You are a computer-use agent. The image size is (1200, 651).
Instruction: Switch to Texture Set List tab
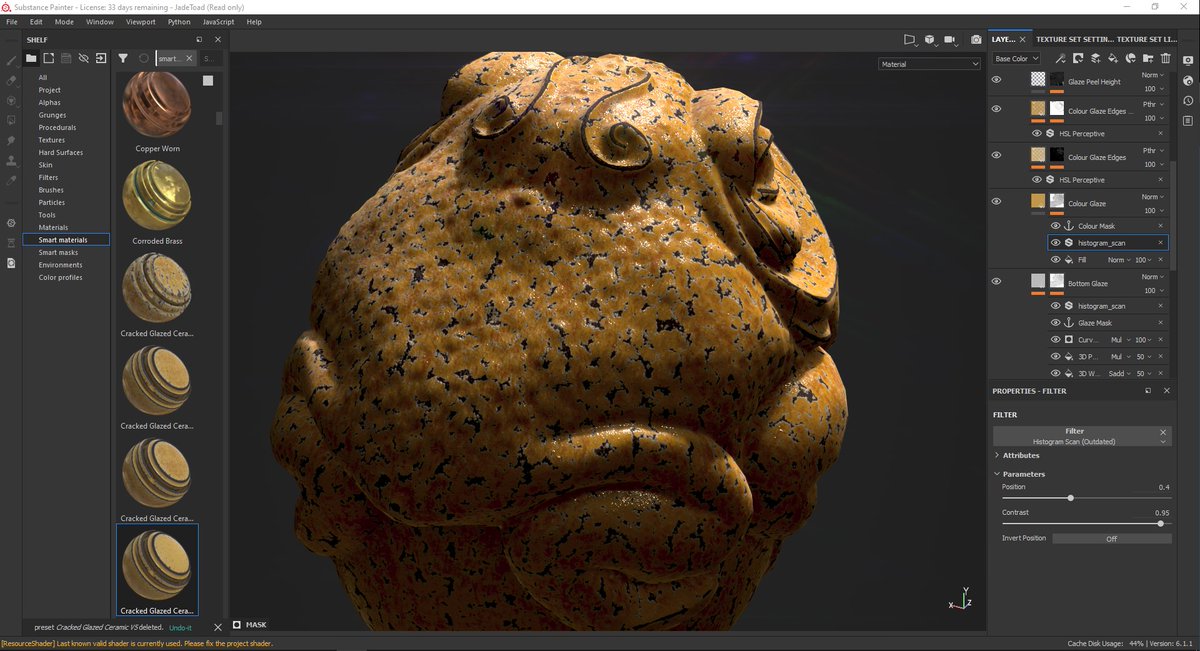1148,39
